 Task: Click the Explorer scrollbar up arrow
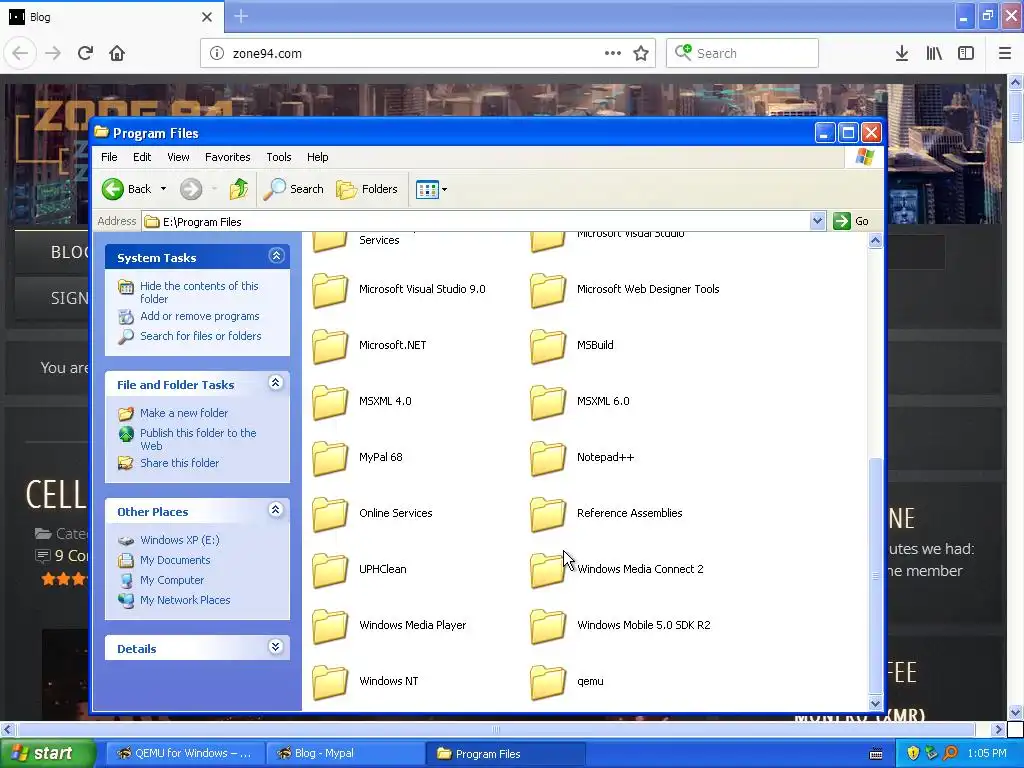tap(875, 241)
